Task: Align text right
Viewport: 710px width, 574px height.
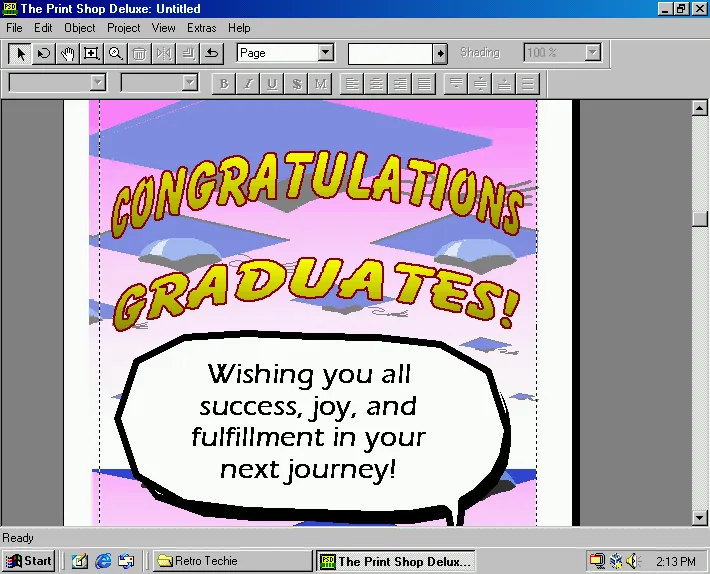Action: point(400,84)
